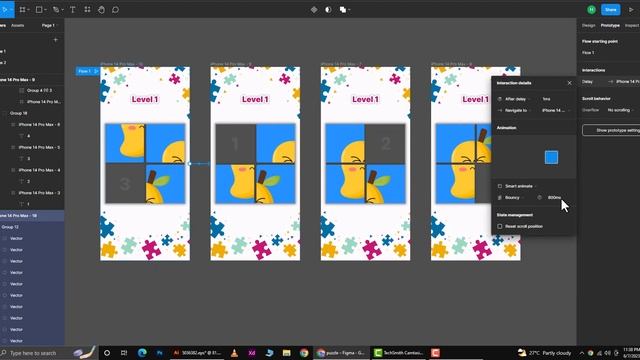Enable Reset scroll position checkbox

click(x=500, y=227)
